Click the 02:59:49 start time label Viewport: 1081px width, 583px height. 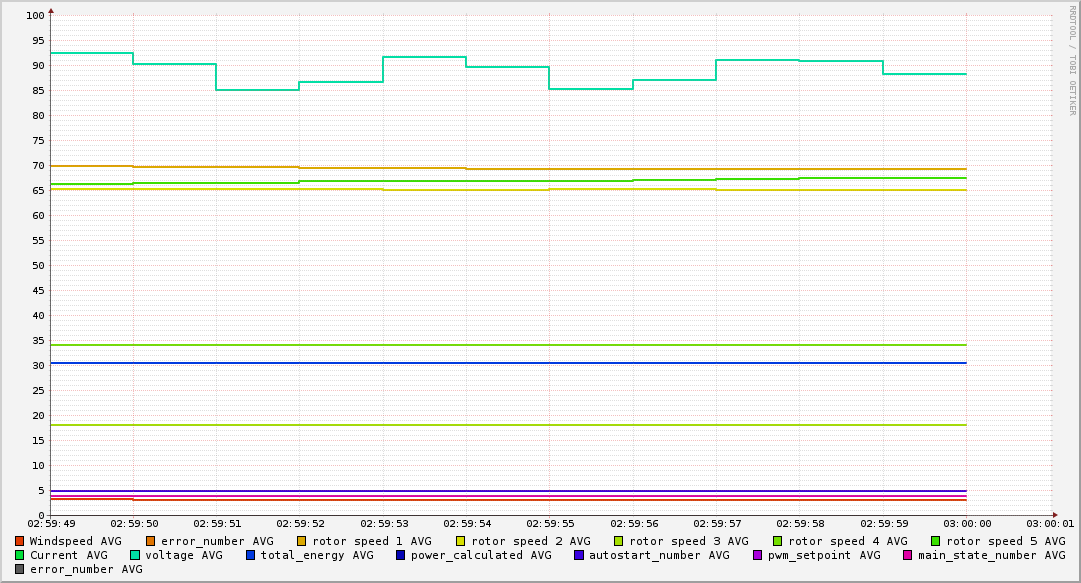51,523
